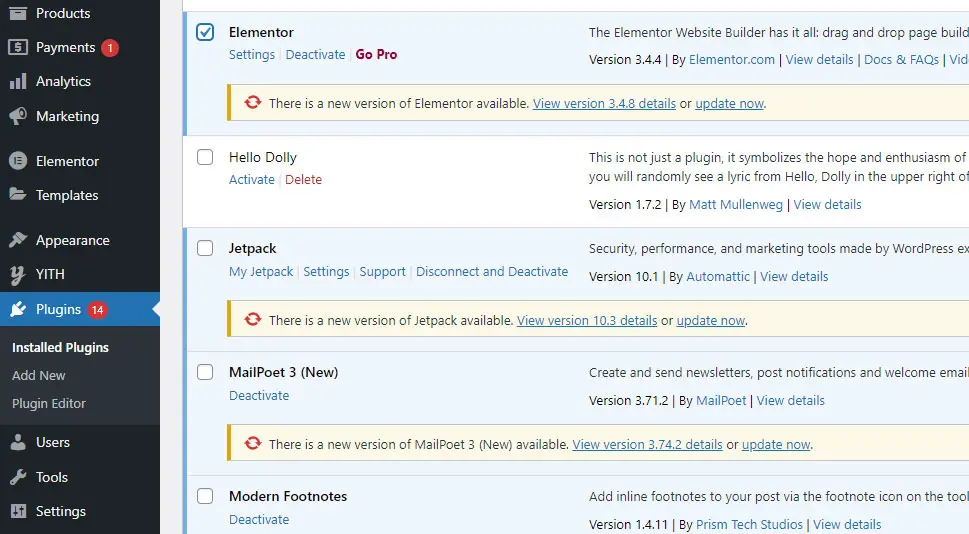Click the Users person icon

[18, 442]
